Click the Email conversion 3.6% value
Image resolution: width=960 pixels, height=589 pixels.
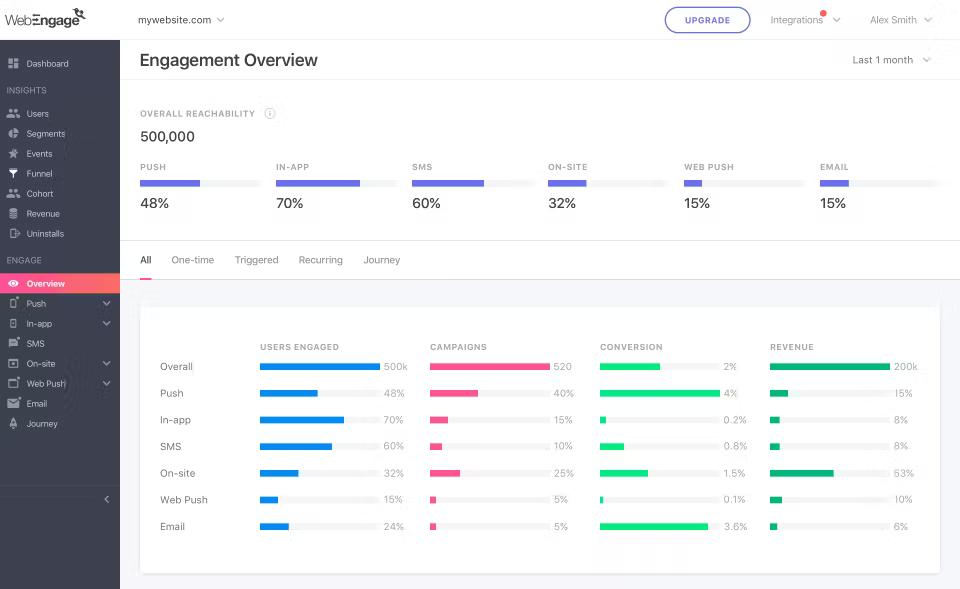pyautogui.click(x=735, y=526)
